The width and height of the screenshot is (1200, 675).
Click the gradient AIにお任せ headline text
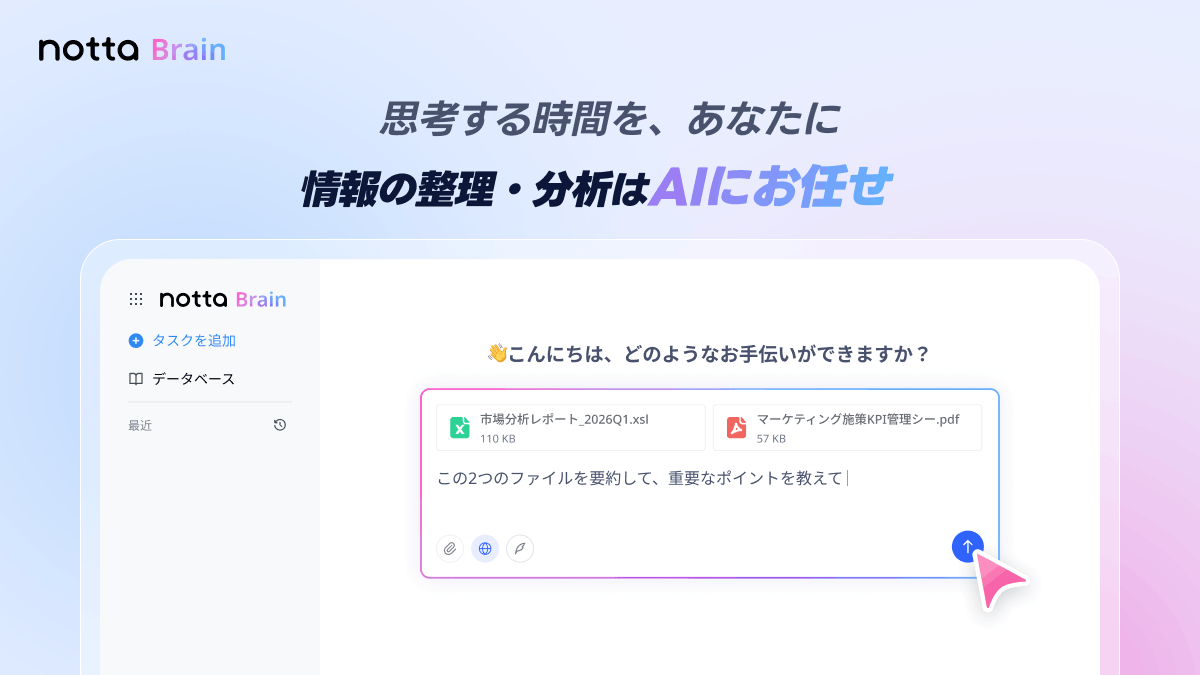coord(768,188)
